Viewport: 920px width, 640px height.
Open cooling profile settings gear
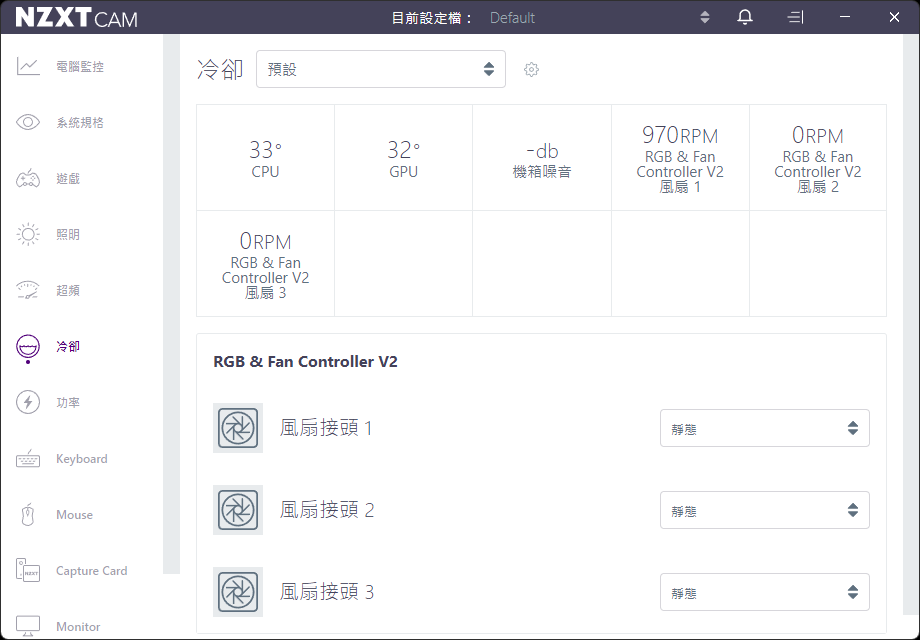(x=531, y=69)
